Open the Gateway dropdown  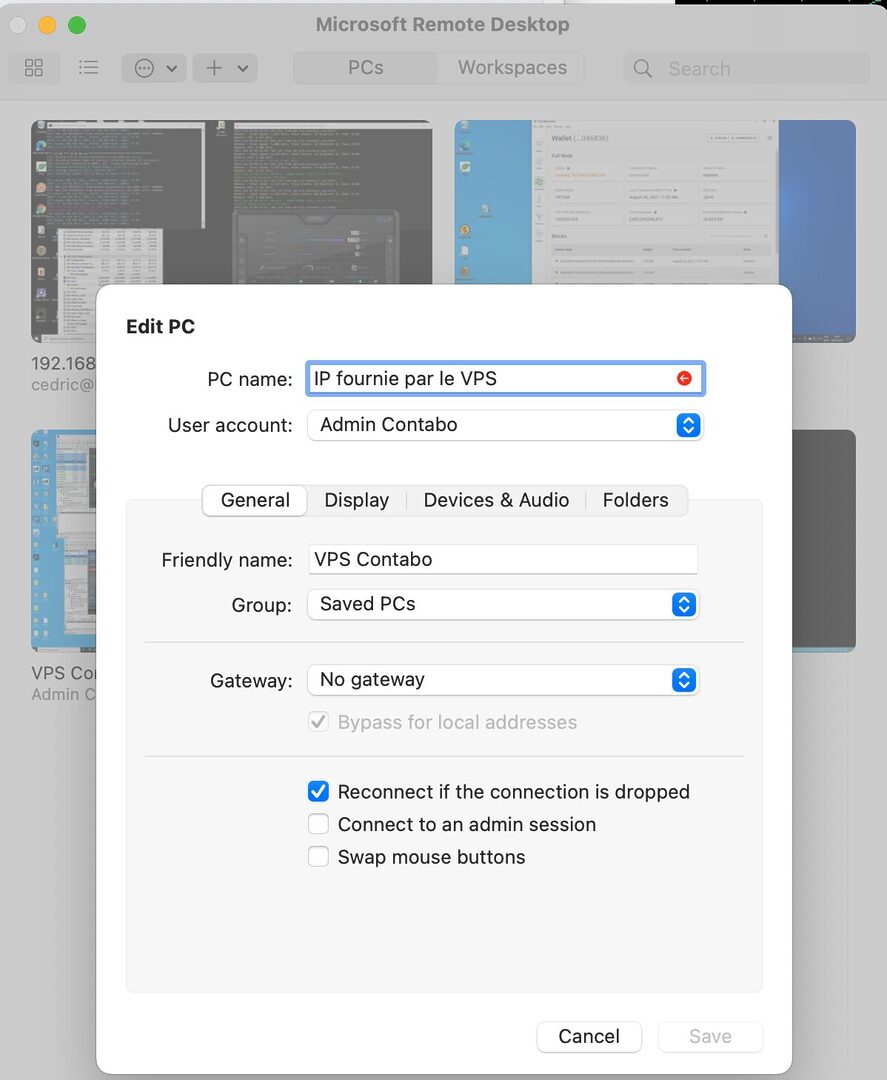503,680
